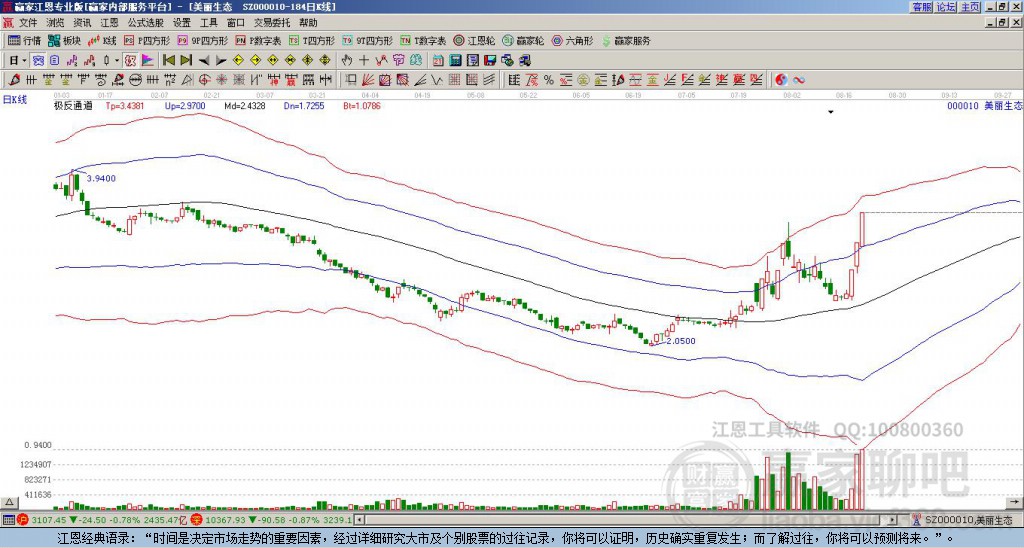Switch to K线 chart view

tap(103, 40)
